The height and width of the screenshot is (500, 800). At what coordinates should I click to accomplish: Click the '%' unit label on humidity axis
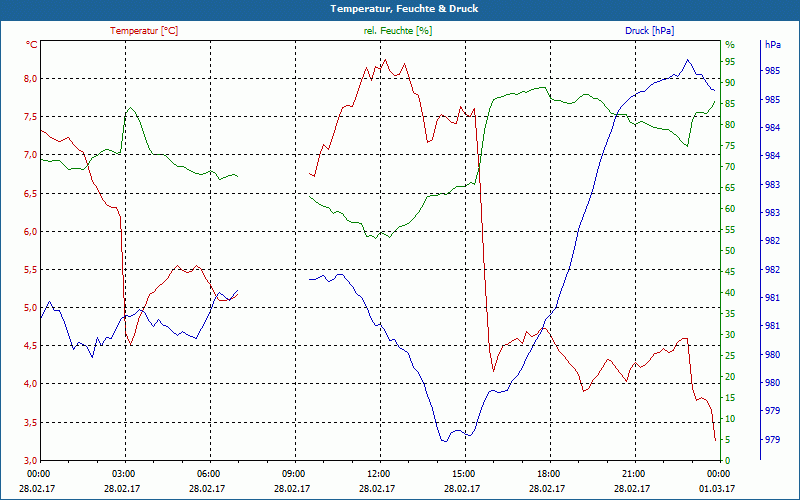[x=730, y=44]
